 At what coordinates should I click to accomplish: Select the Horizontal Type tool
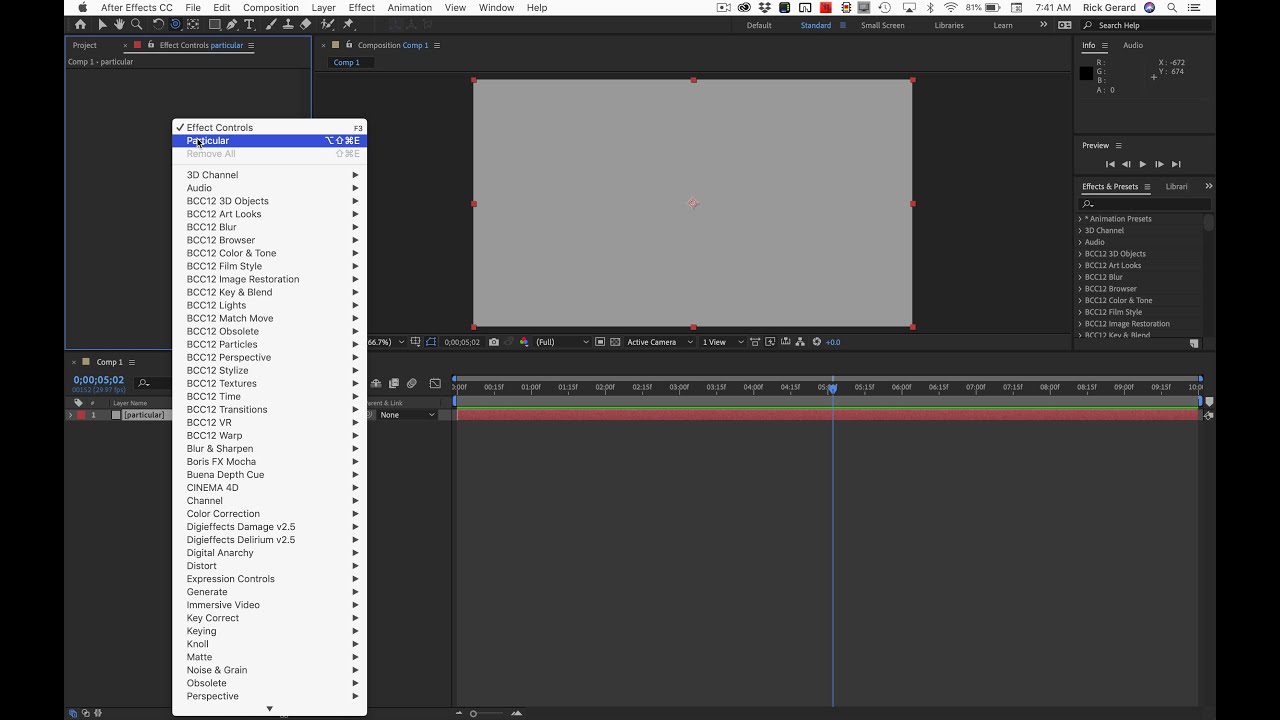pyautogui.click(x=249, y=25)
